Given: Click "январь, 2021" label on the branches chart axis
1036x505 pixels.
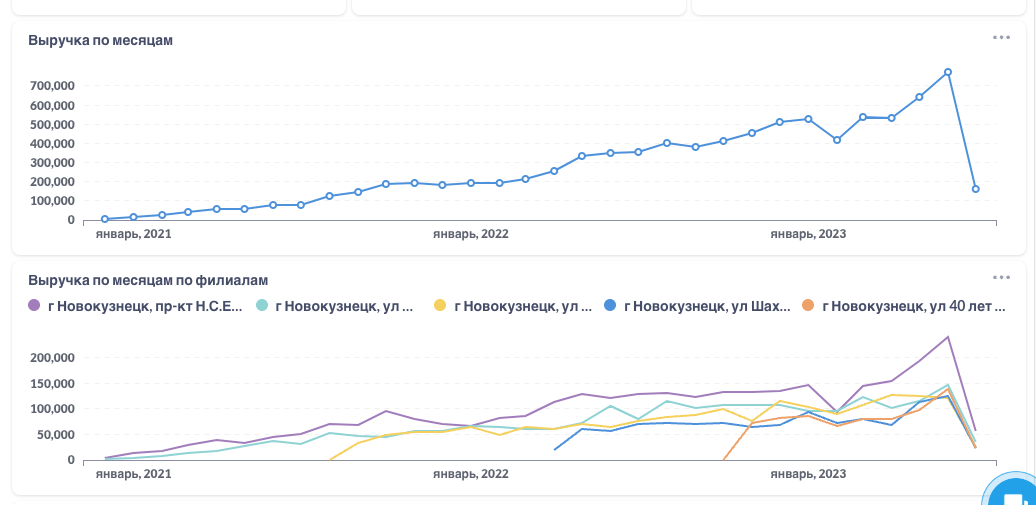Looking at the screenshot, I should click(133, 474).
